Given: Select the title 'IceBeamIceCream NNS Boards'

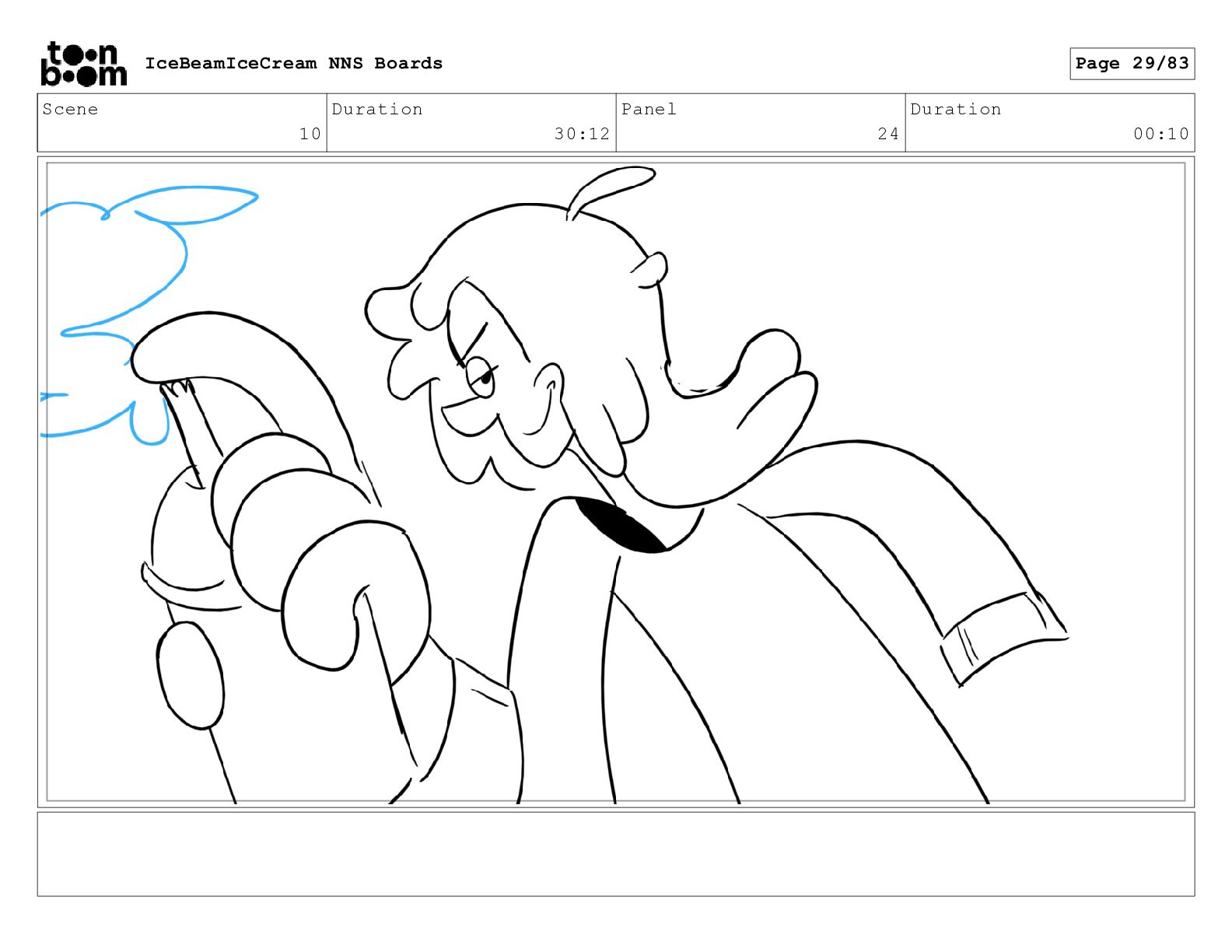Looking at the screenshot, I should click(x=293, y=63).
